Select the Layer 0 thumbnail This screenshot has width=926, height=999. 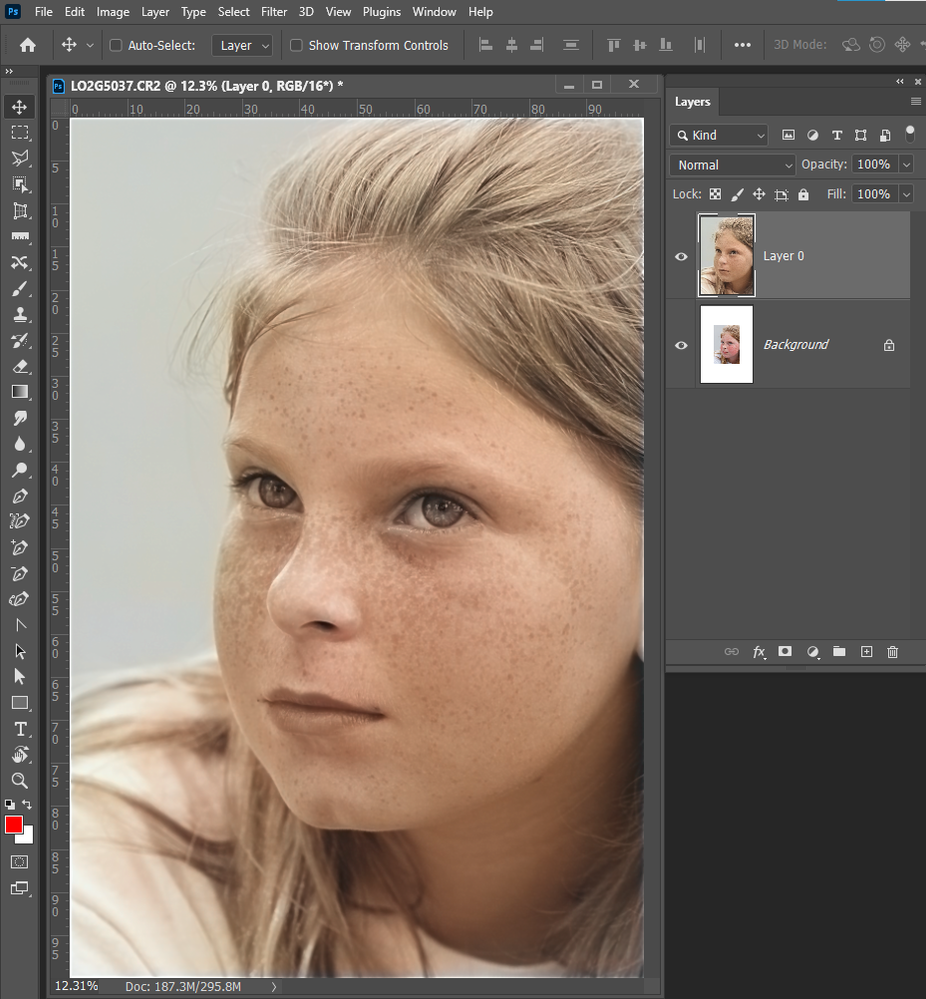coord(727,256)
